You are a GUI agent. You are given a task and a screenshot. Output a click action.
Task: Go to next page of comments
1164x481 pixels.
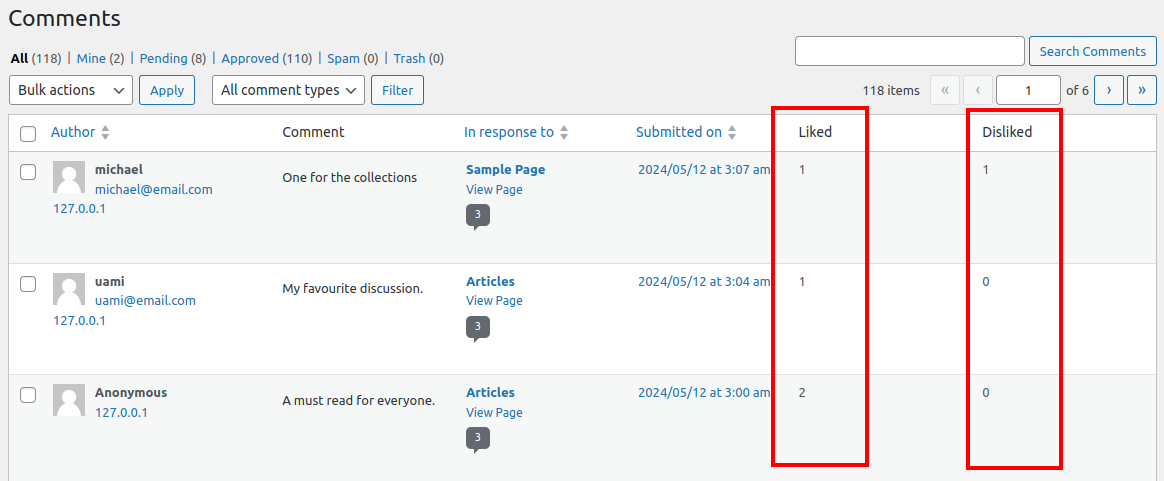pos(1108,90)
